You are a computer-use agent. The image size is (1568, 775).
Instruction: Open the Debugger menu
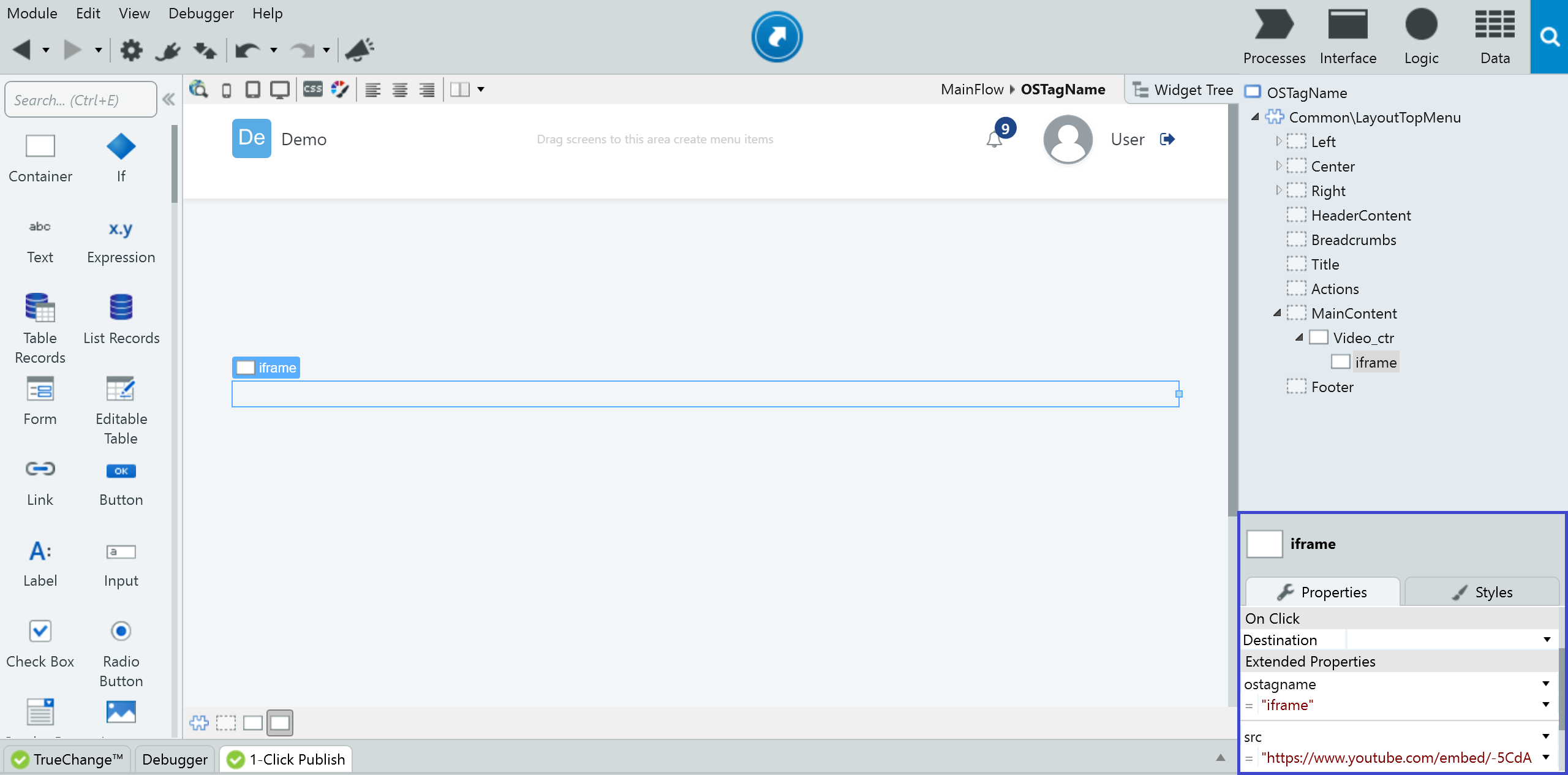201,13
